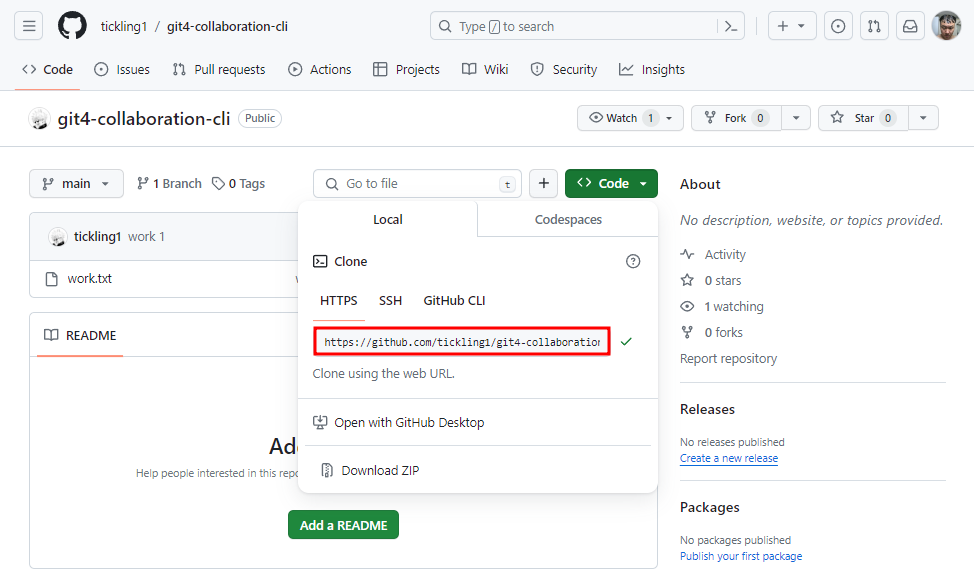Open the command palette icon in search bar
Screen dimensions: 974x582
coord(730,27)
